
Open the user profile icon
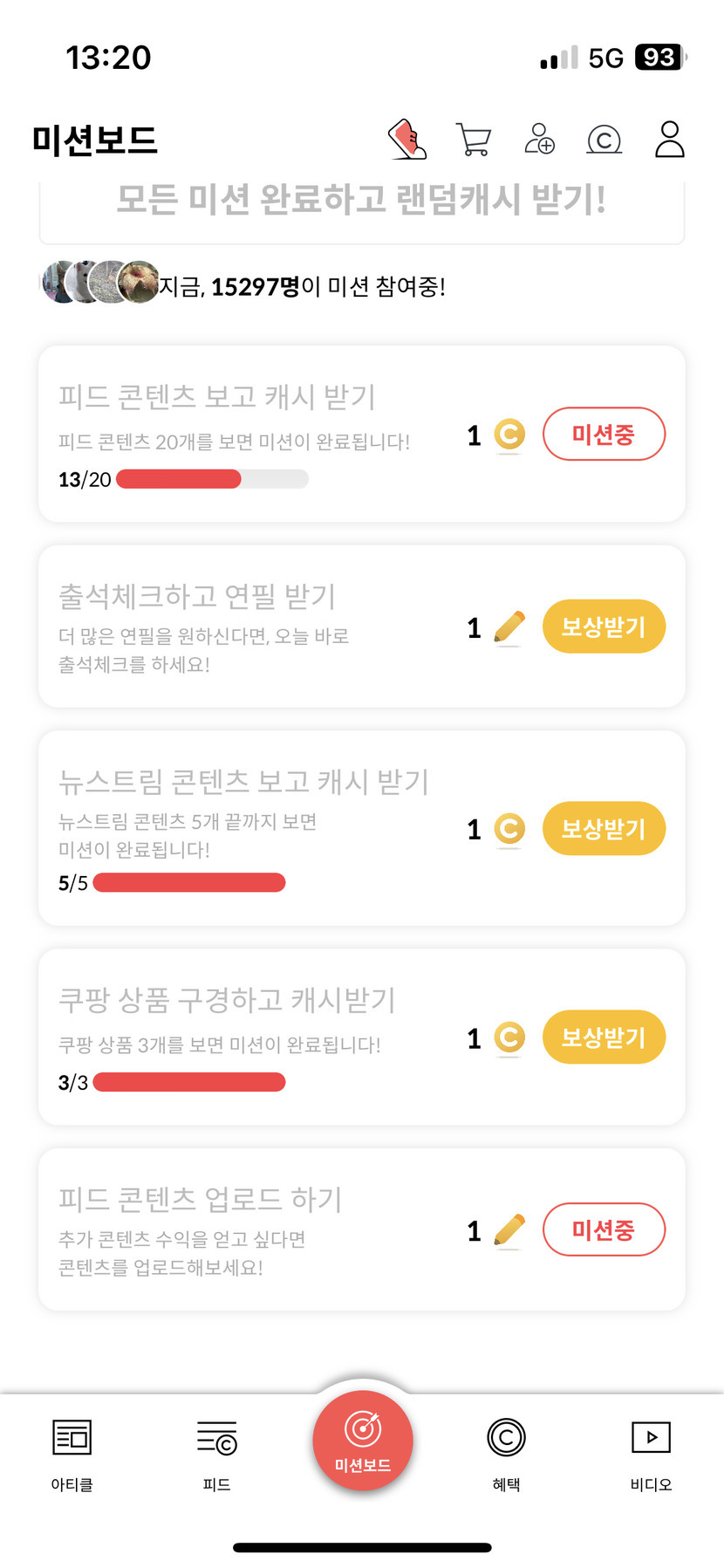pos(669,140)
